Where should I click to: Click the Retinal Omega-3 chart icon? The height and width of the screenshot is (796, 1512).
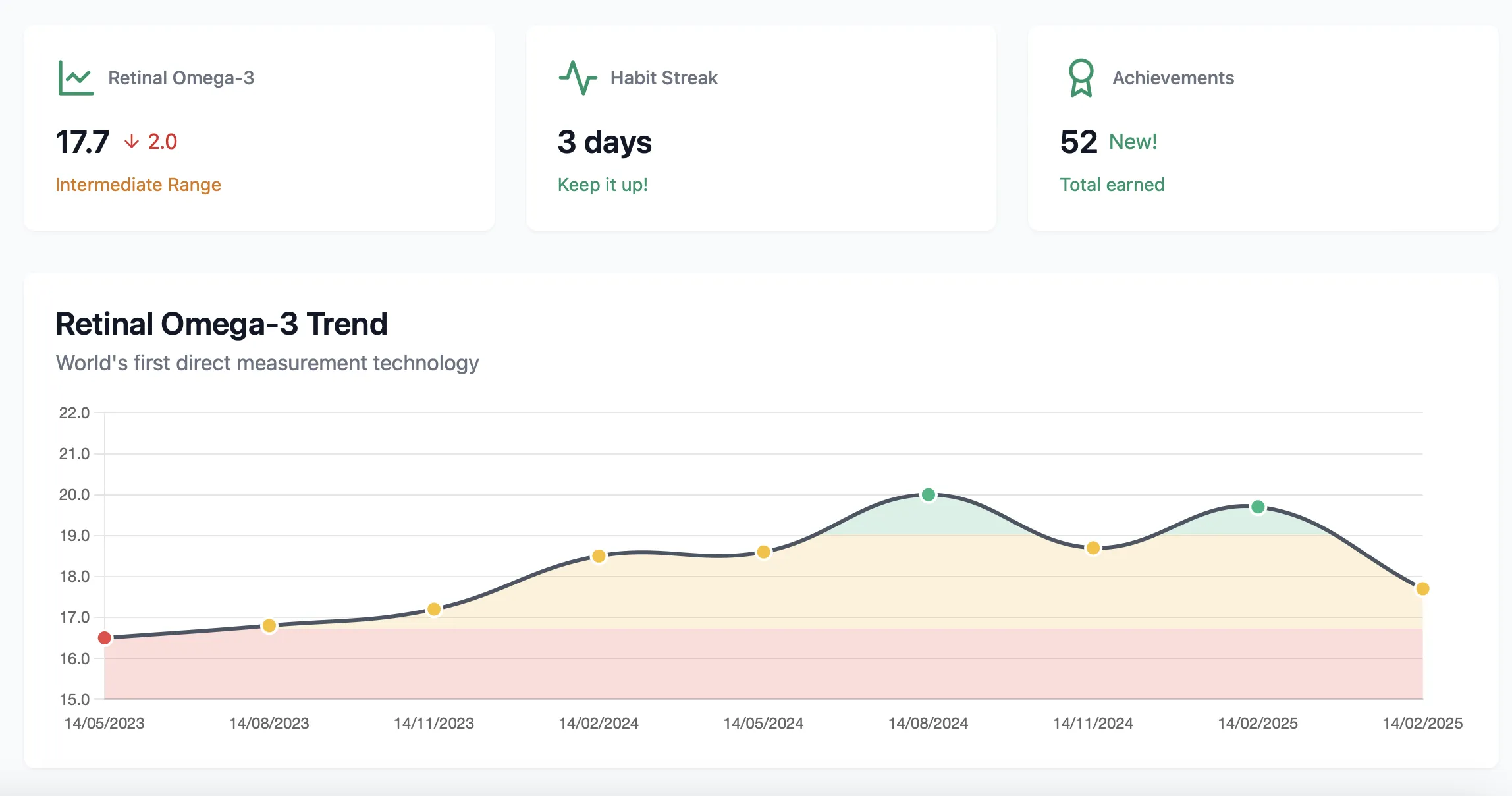[x=76, y=78]
